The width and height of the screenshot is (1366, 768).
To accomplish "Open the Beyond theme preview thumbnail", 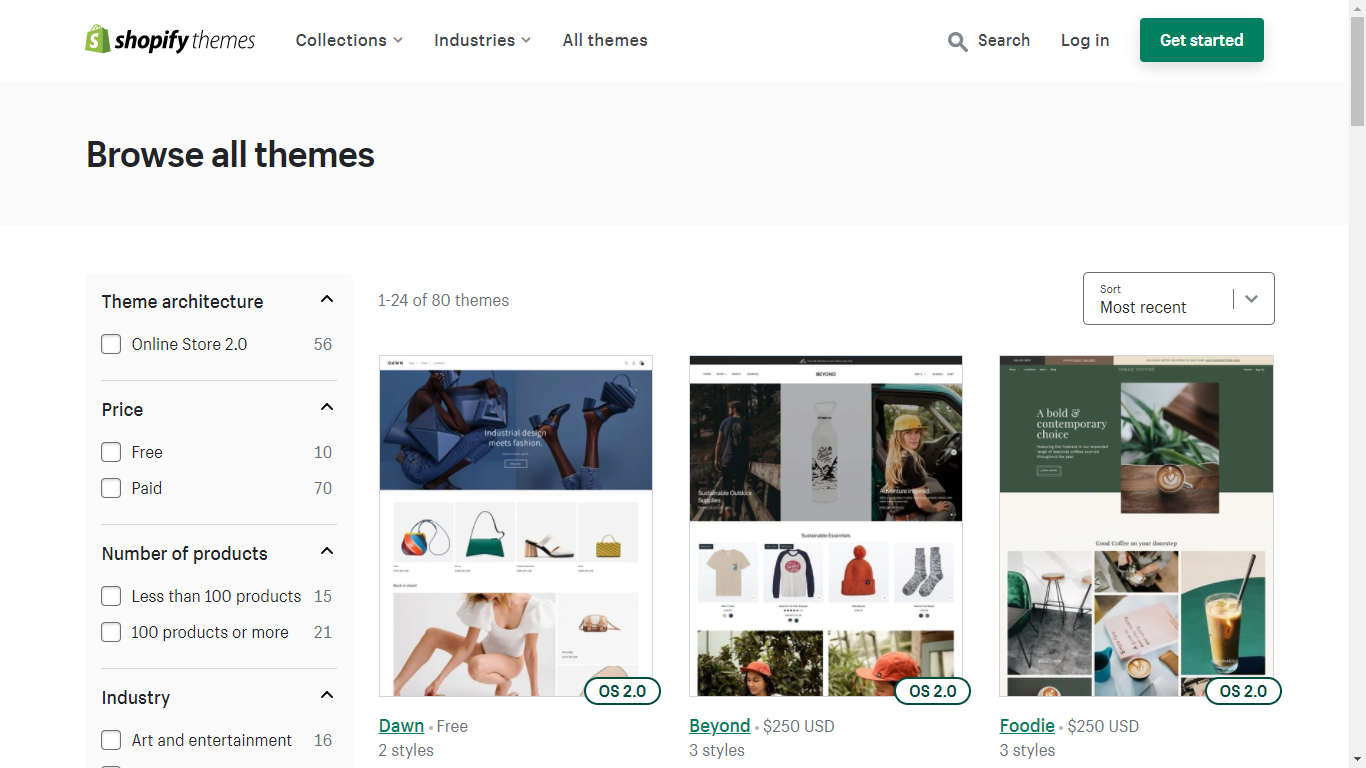I will [826, 526].
